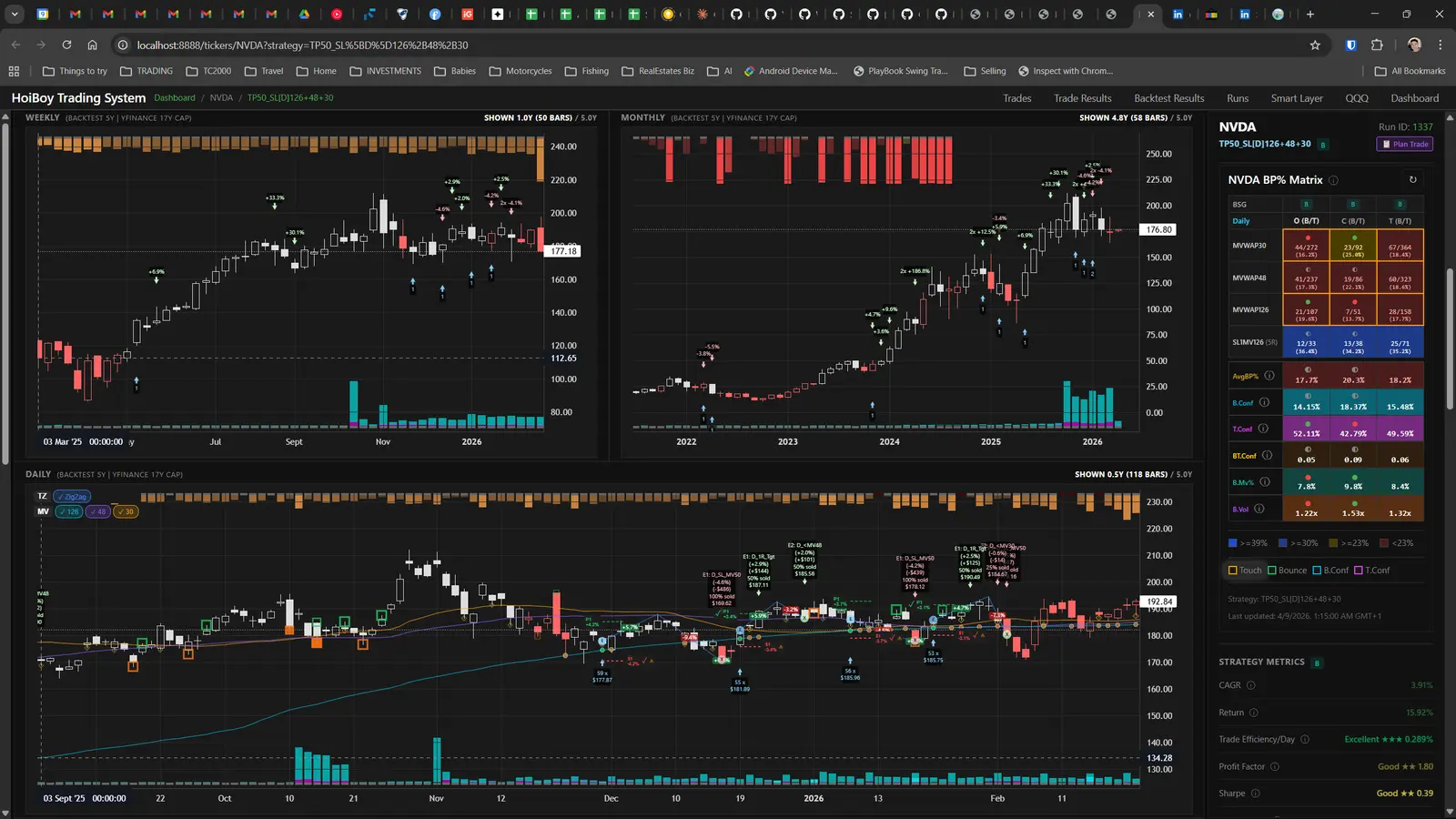Reload the browser page
This screenshot has width=1456, height=819.
tap(66, 45)
